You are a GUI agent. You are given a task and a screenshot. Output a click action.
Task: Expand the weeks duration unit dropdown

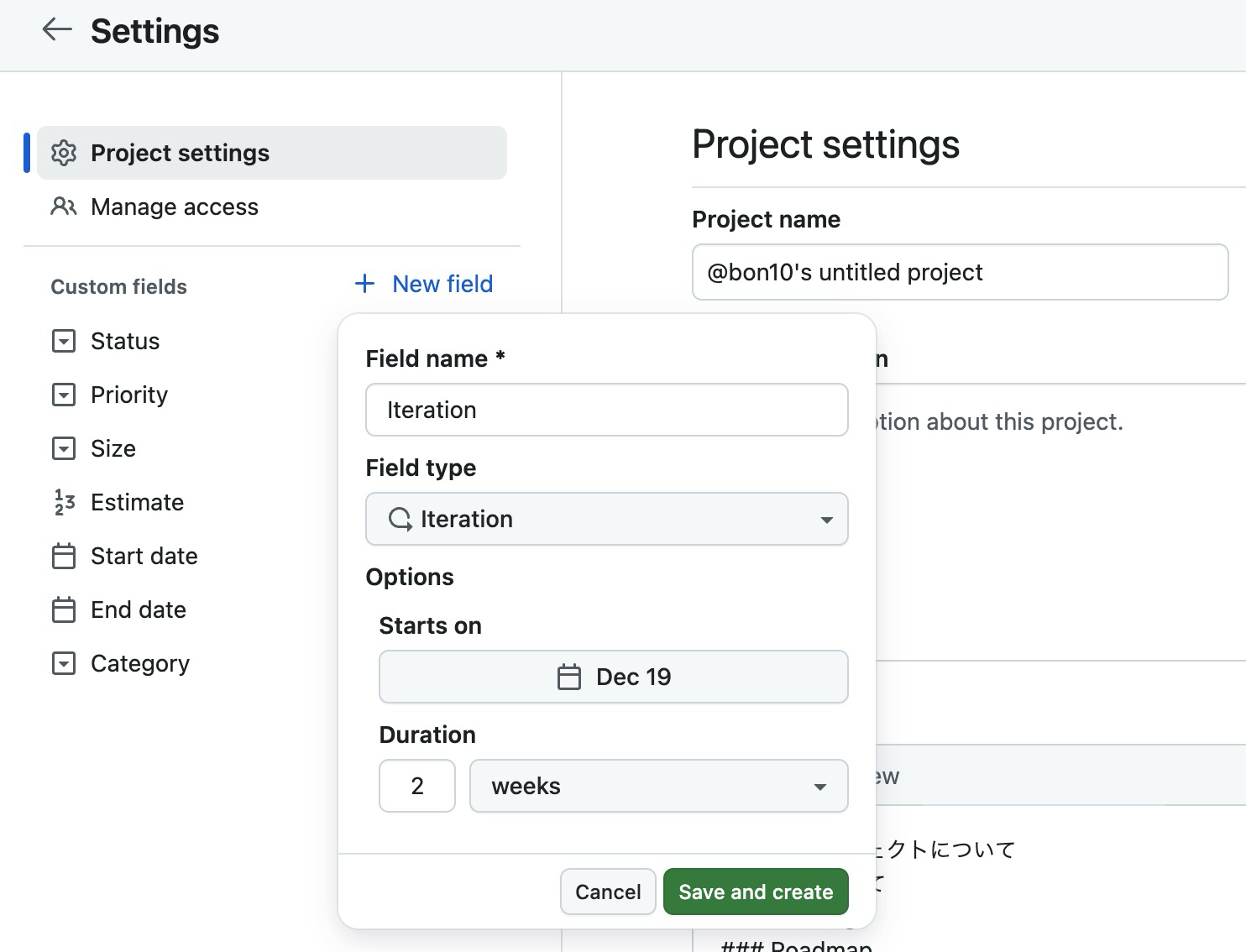click(658, 786)
